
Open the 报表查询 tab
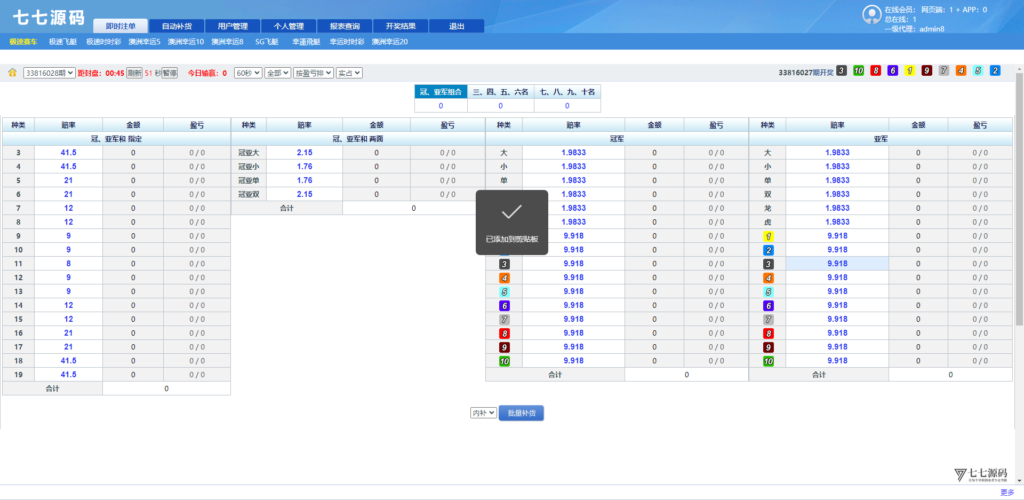point(344,26)
